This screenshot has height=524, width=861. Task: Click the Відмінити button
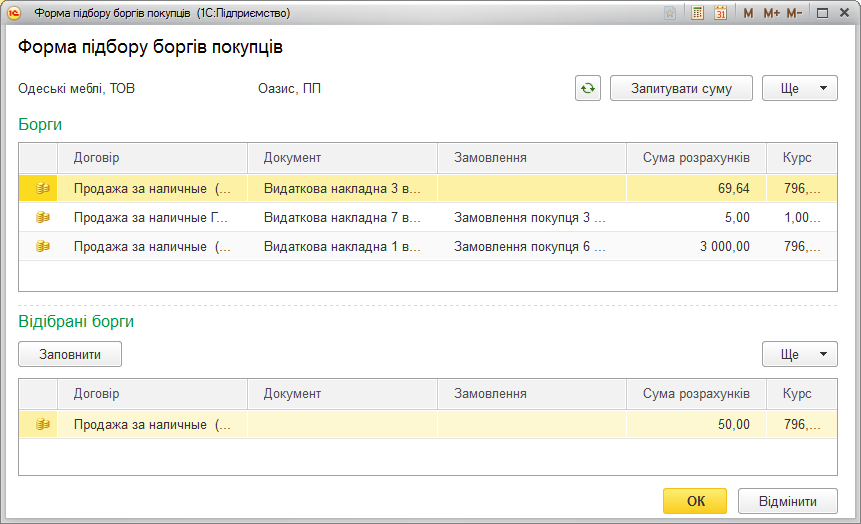(x=787, y=501)
